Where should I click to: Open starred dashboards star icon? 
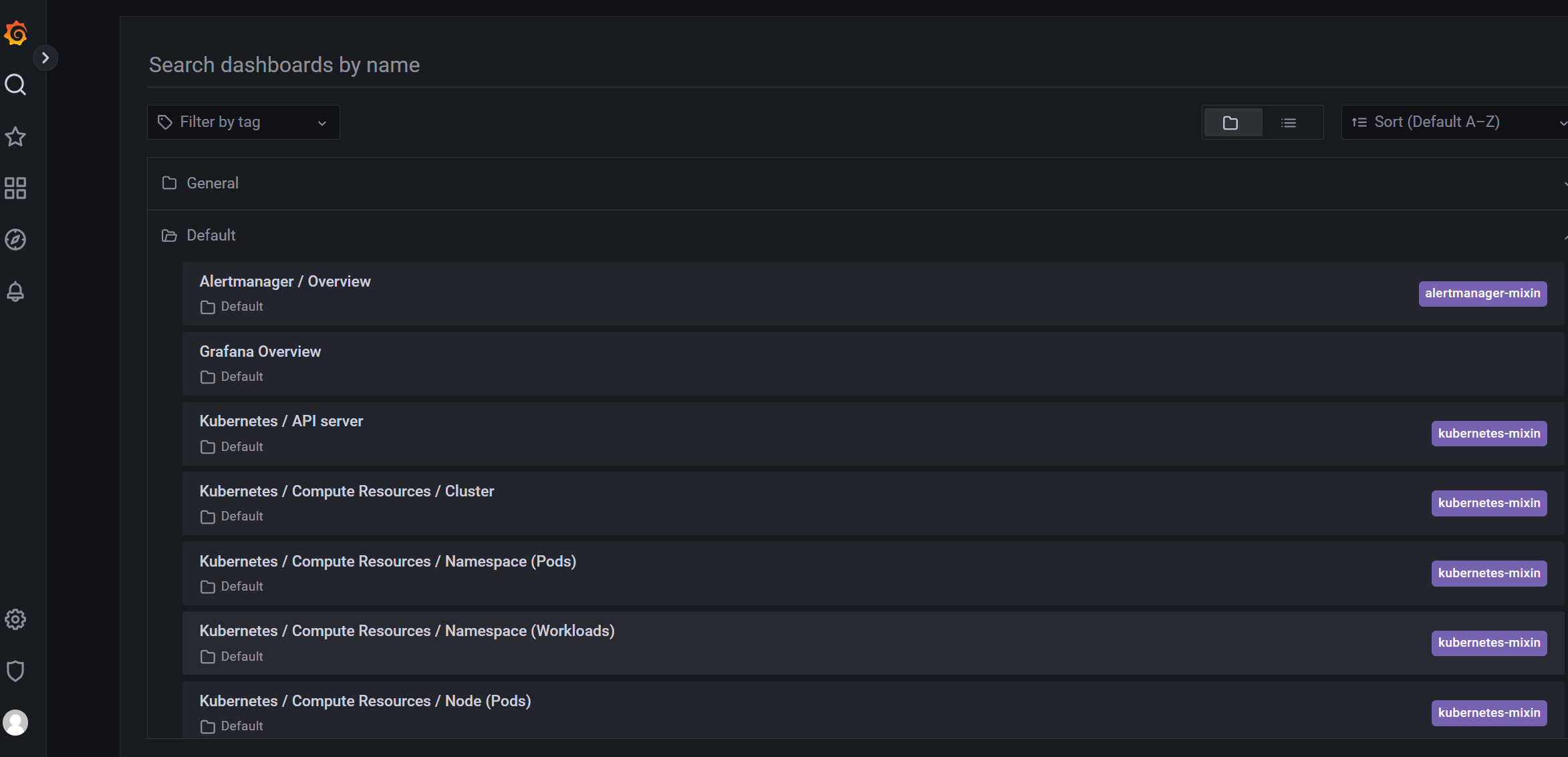coord(15,137)
